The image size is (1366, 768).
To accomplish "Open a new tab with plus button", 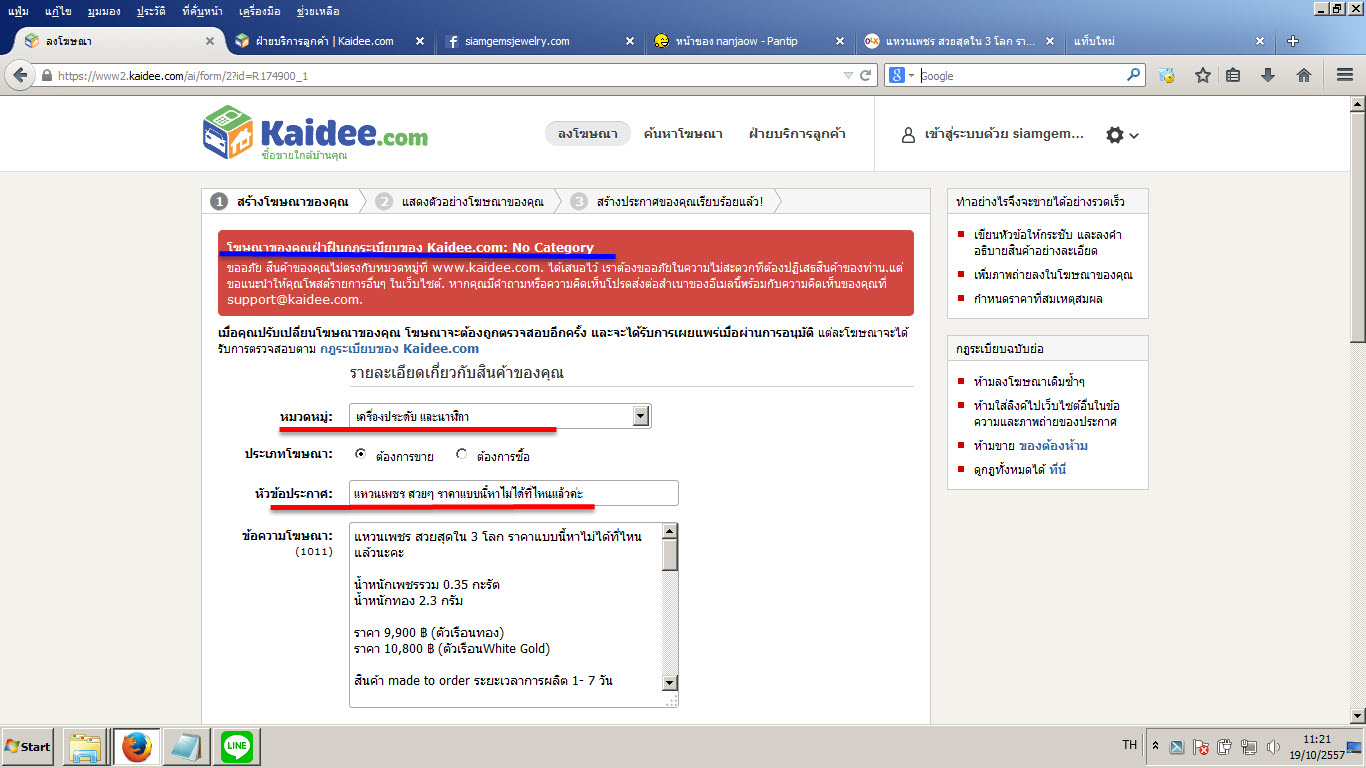I will pos(1293,41).
